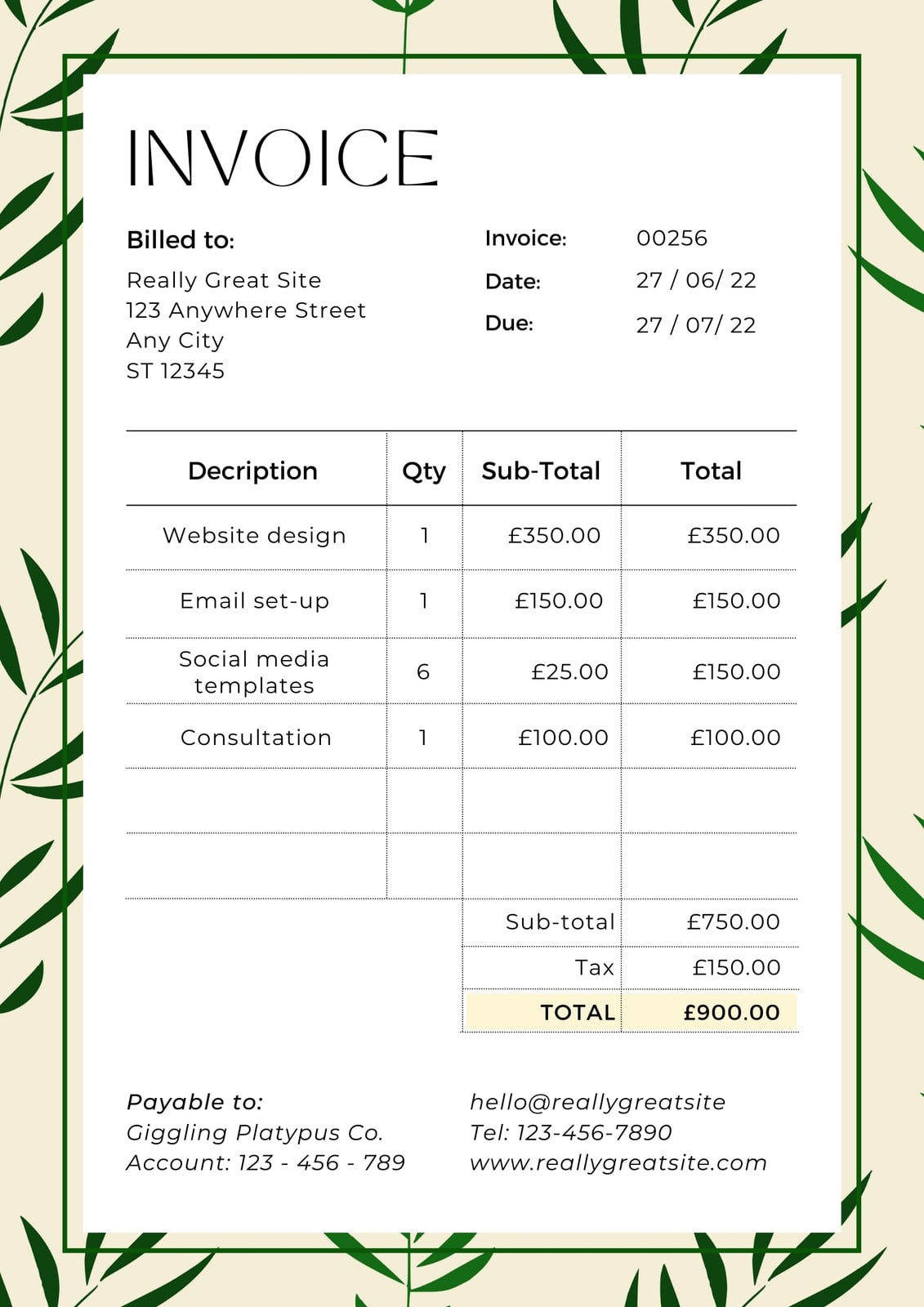Select the Social media templates quantity 6
Image resolution: width=924 pixels, height=1307 pixels.
423,672
